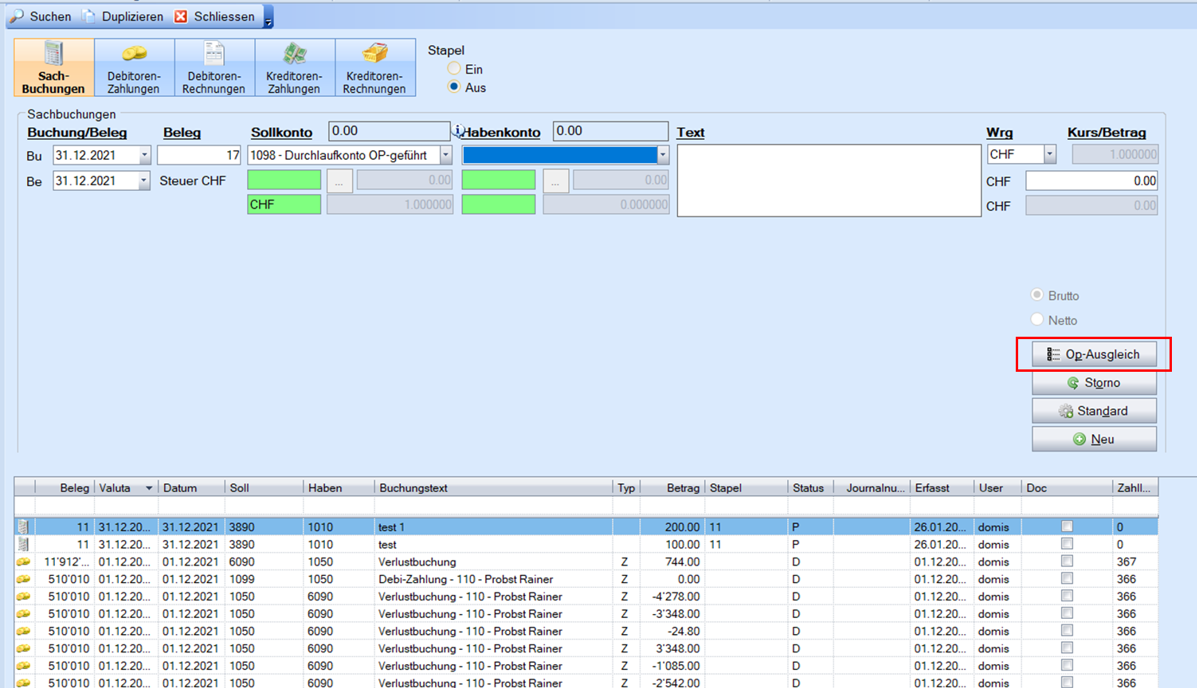Click the Duplizieren toolbar item
The height and width of the screenshot is (688, 1197).
tap(123, 17)
